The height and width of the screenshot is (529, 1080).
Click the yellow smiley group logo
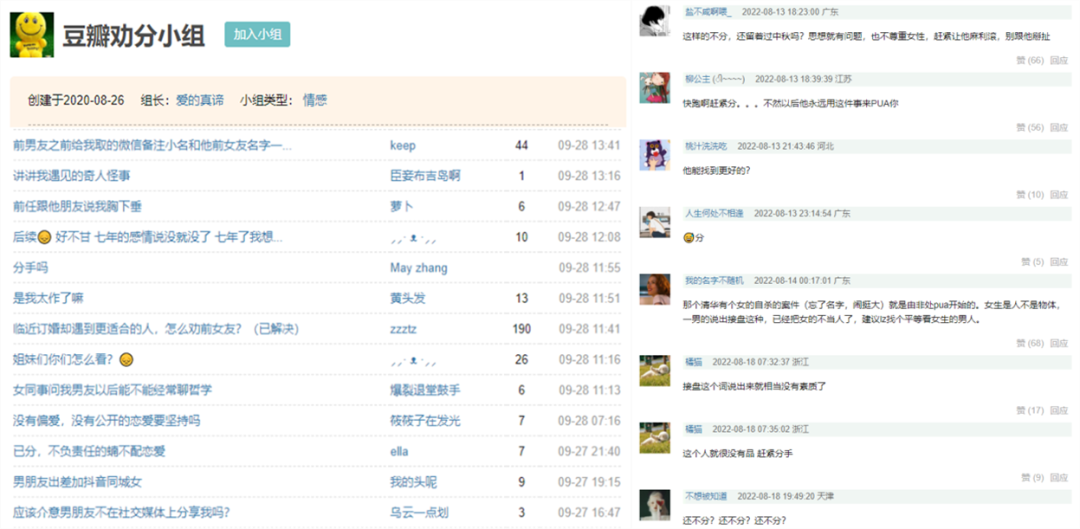coord(31,35)
